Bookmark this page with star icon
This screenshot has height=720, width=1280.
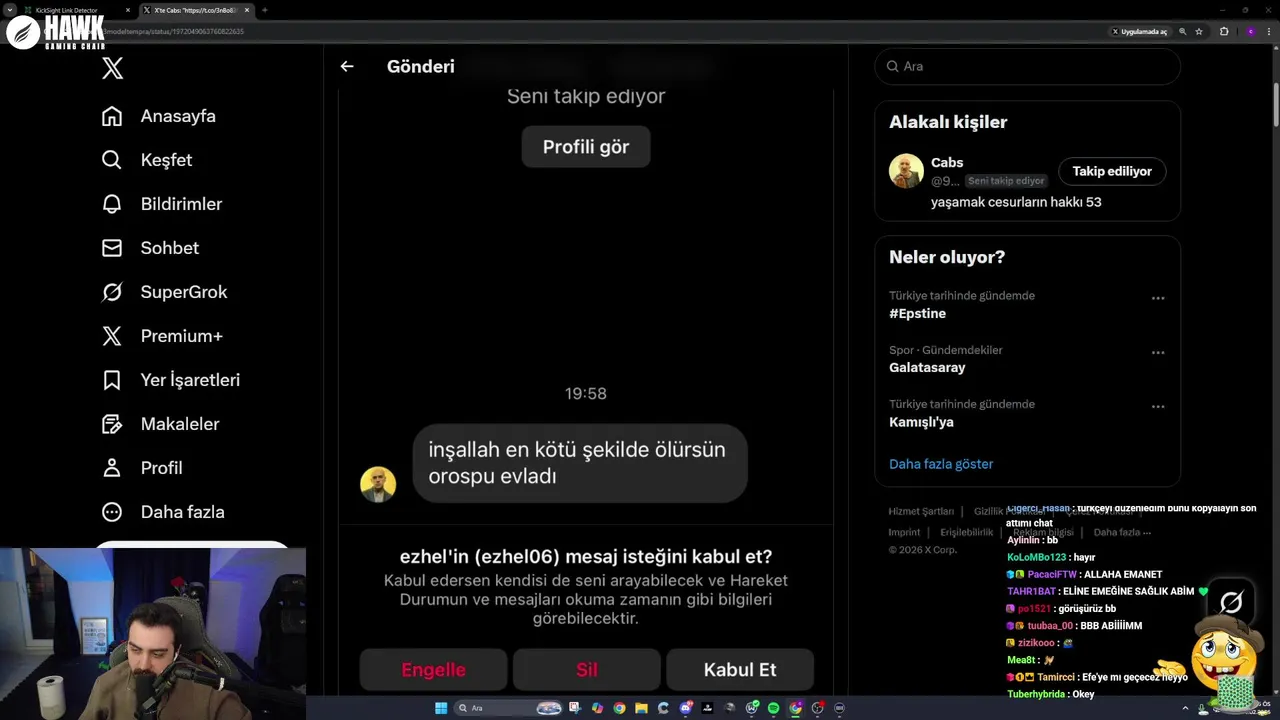tap(1199, 31)
